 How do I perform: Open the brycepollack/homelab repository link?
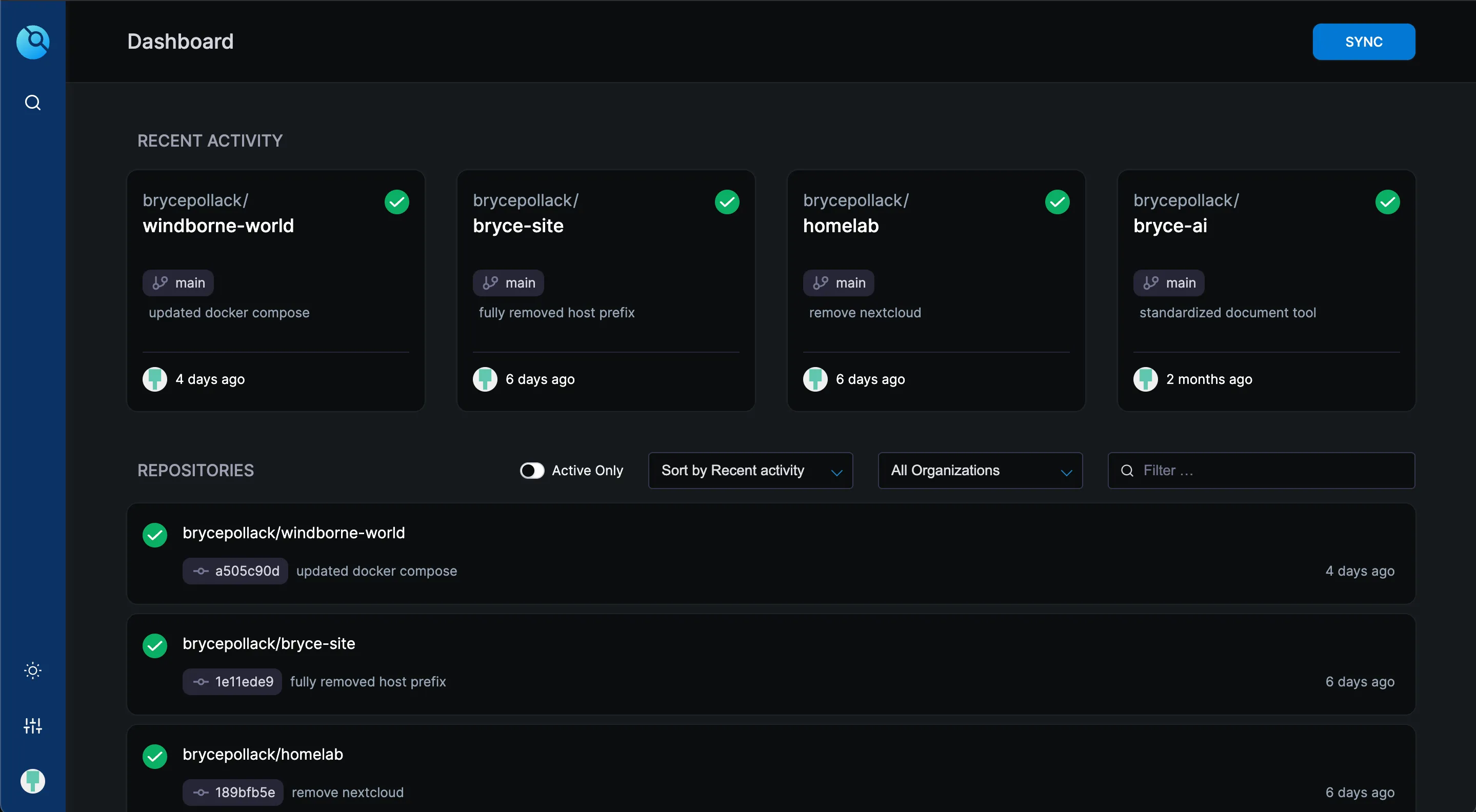pyautogui.click(x=263, y=754)
